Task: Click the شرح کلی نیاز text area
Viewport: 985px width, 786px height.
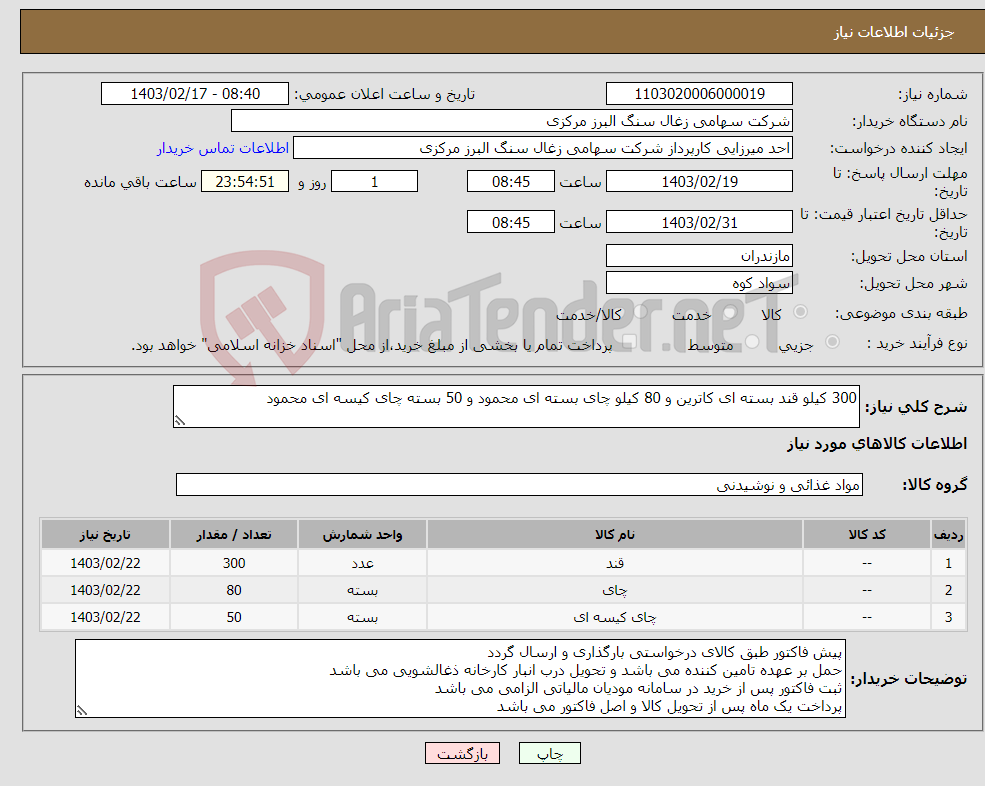Action: [516, 407]
